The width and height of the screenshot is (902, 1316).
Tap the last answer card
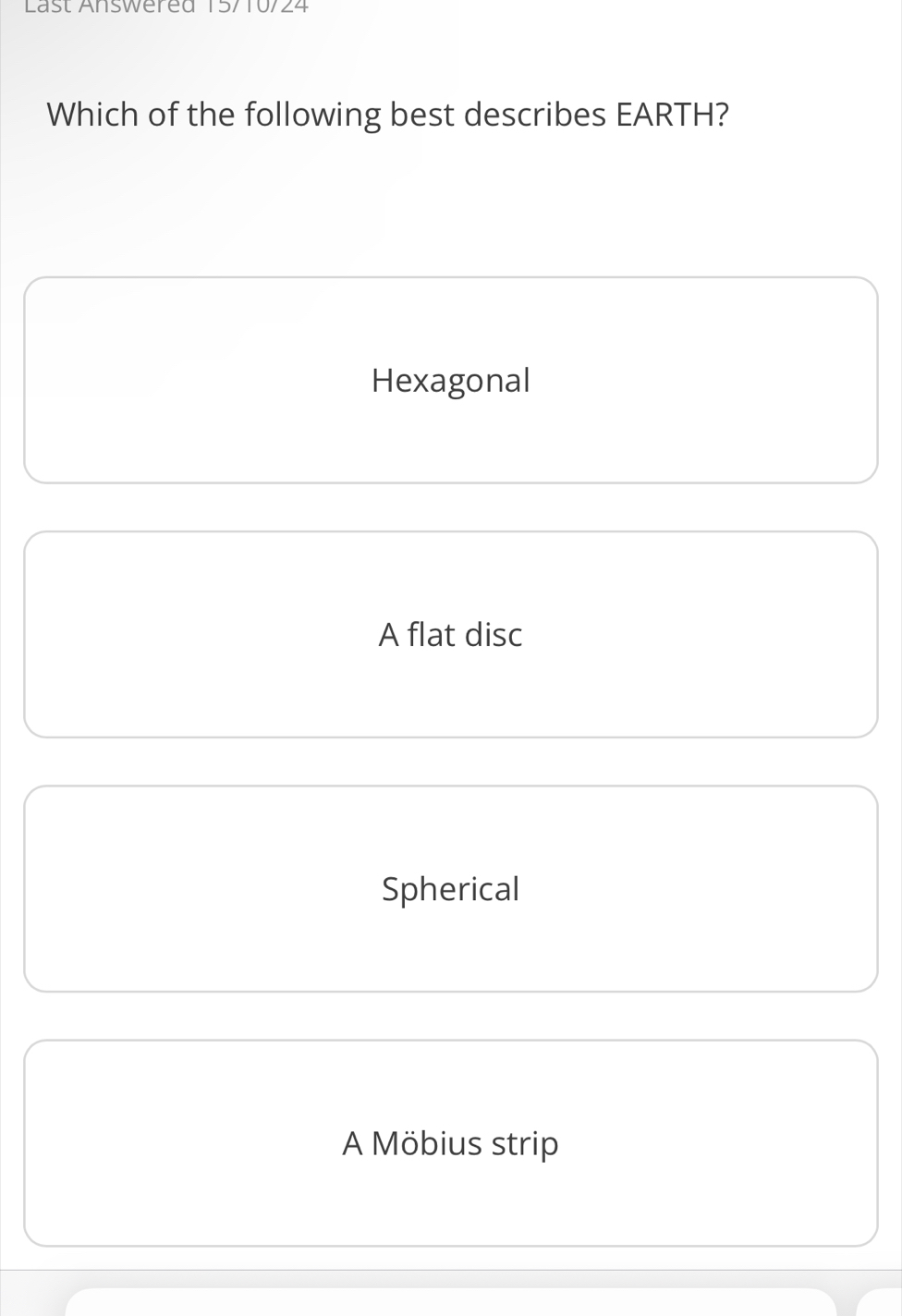click(x=450, y=1143)
